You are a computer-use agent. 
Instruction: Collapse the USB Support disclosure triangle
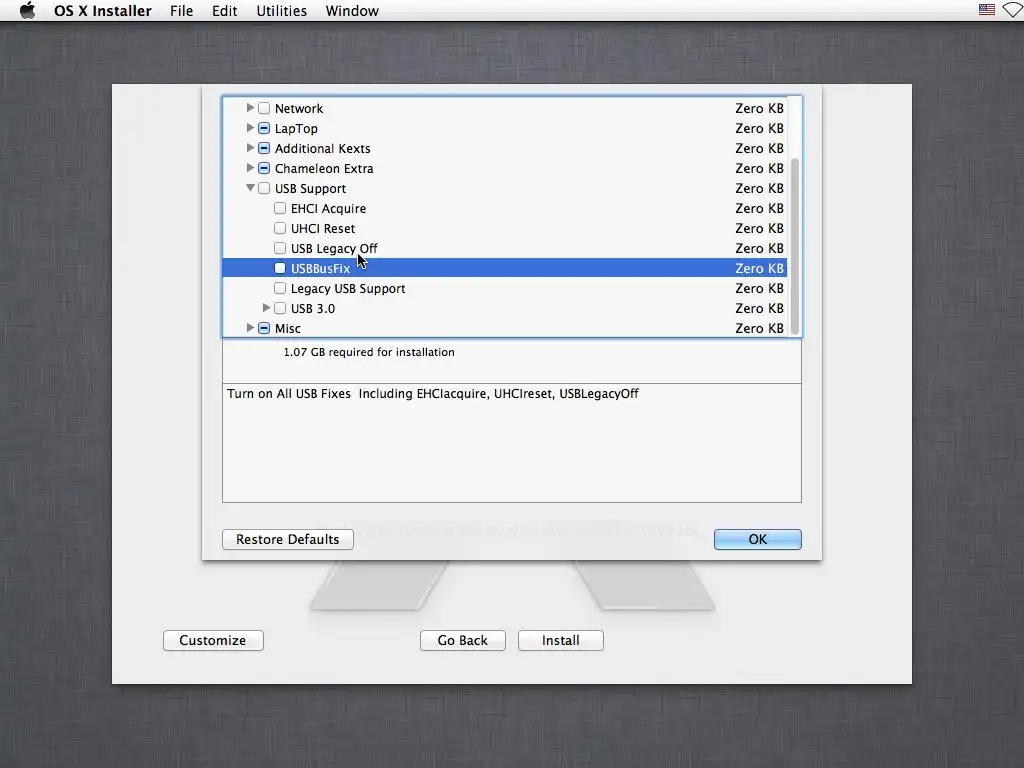click(x=250, y=188)
